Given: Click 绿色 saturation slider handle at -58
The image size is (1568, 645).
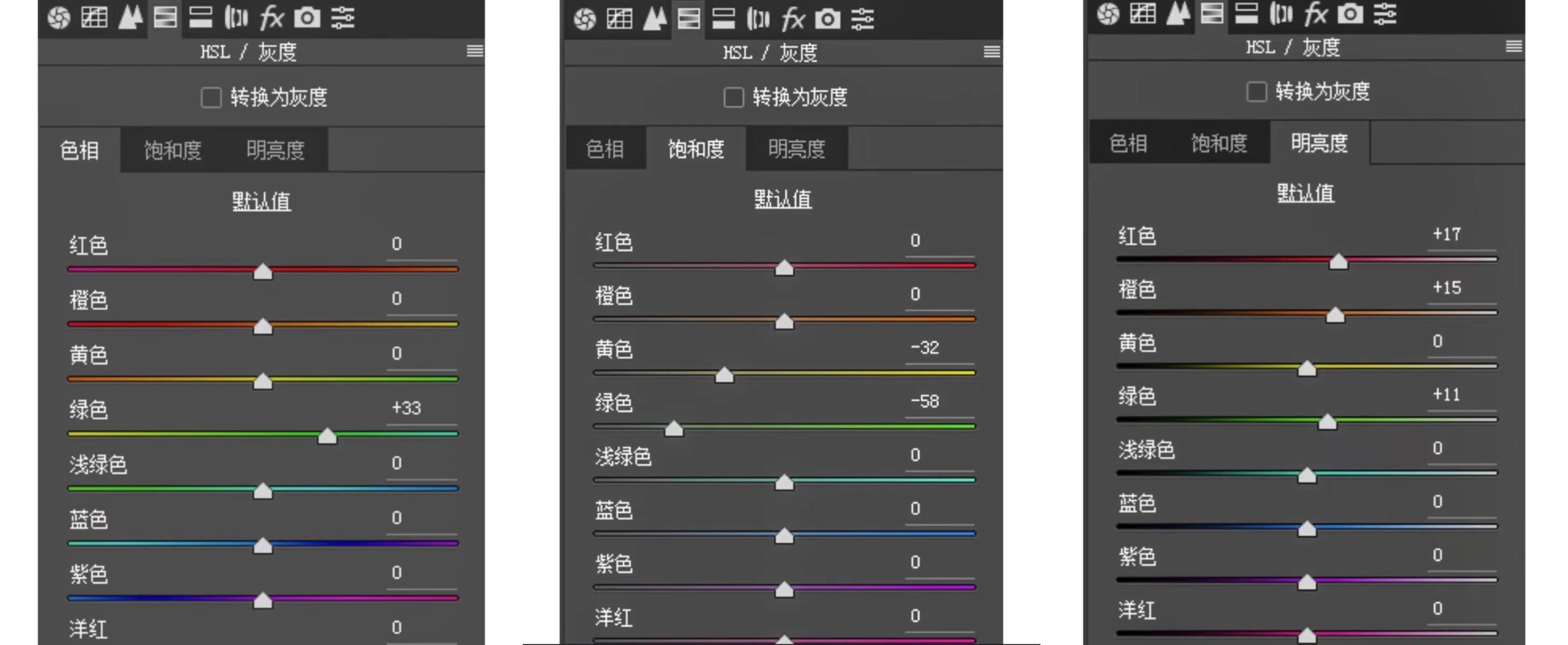Looking at the screenshot, I should click(x=674, y=428).
